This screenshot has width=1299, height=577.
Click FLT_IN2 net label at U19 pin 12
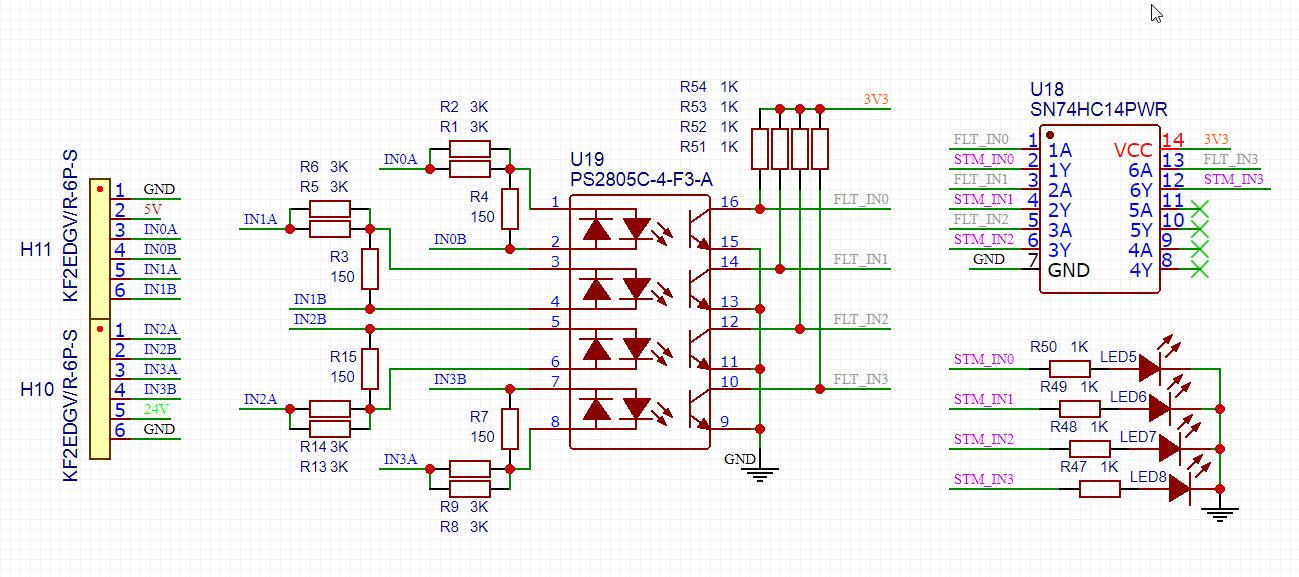click(x=861, y=319)
